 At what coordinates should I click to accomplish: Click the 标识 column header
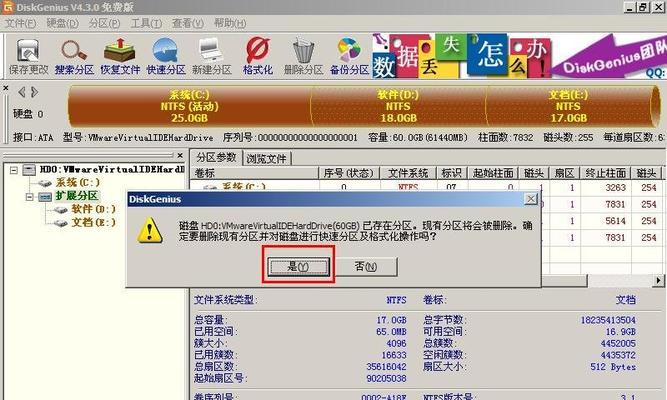(452, 173)
